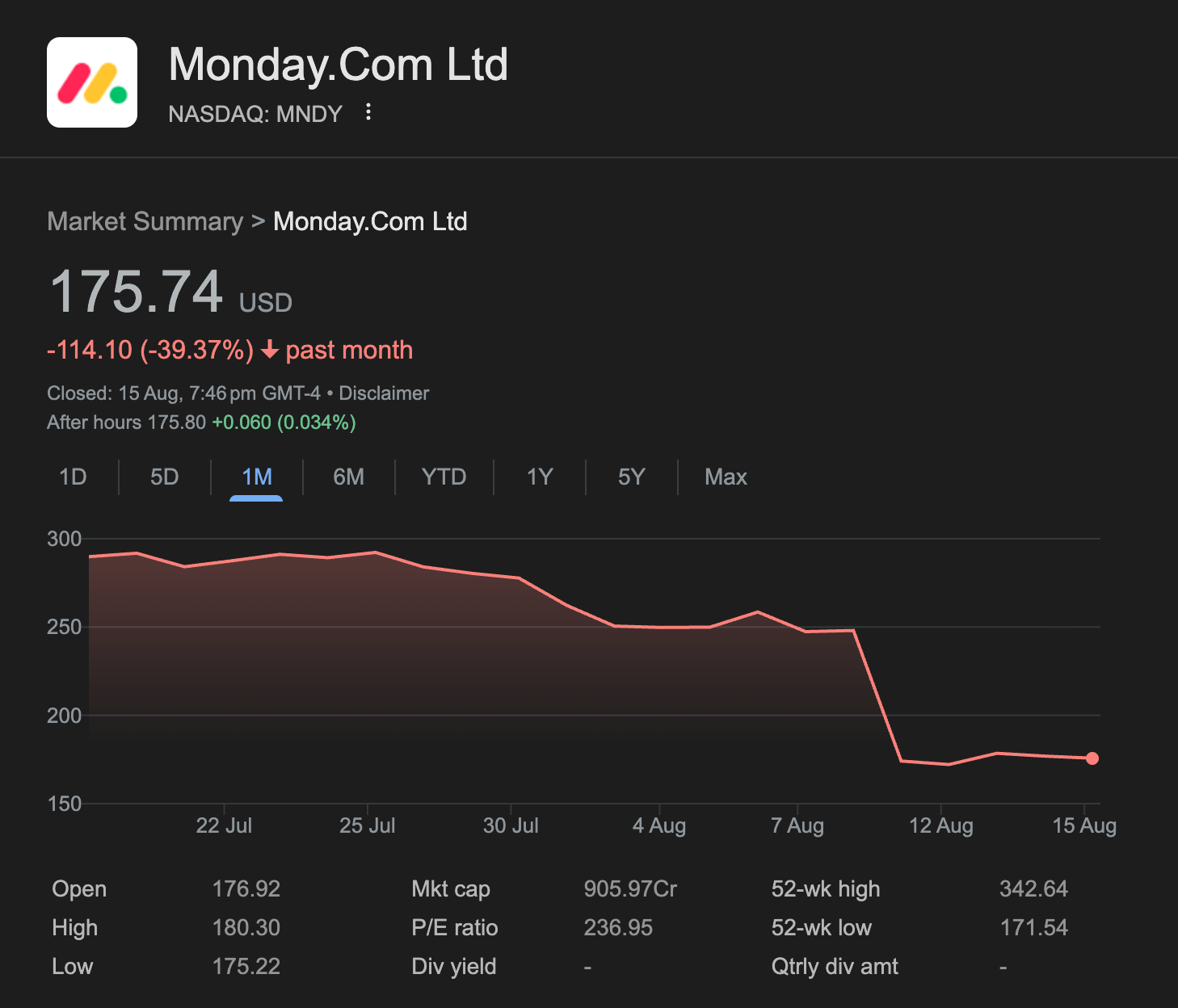Image resolution: width=1178 pixels, height=1008 pixels.
Task: Click the NASDAQ: MNDY ticker label
Action: coord(255,114)
